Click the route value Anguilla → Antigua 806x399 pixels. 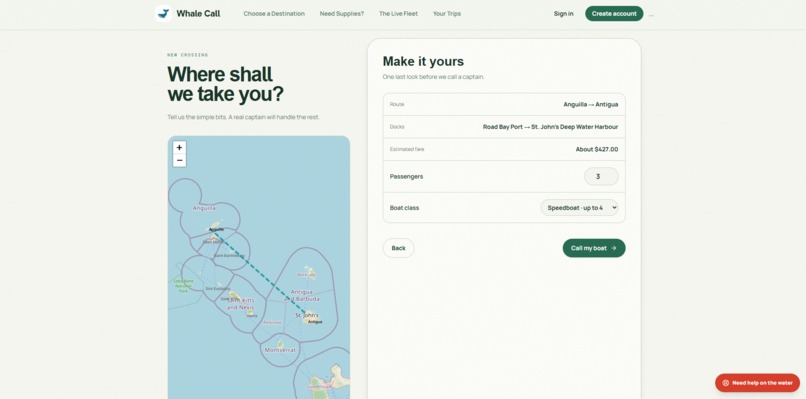tap(591, 104)
